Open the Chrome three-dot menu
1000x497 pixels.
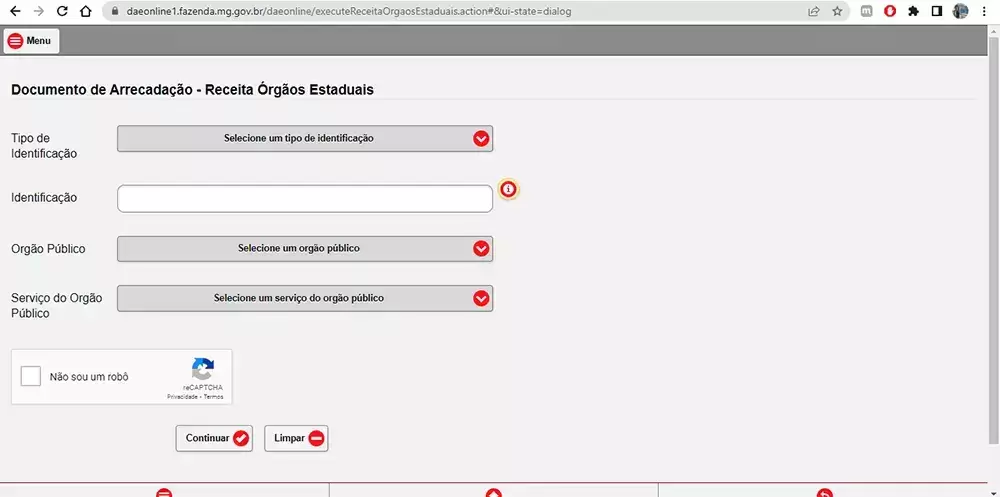point(985,12)
